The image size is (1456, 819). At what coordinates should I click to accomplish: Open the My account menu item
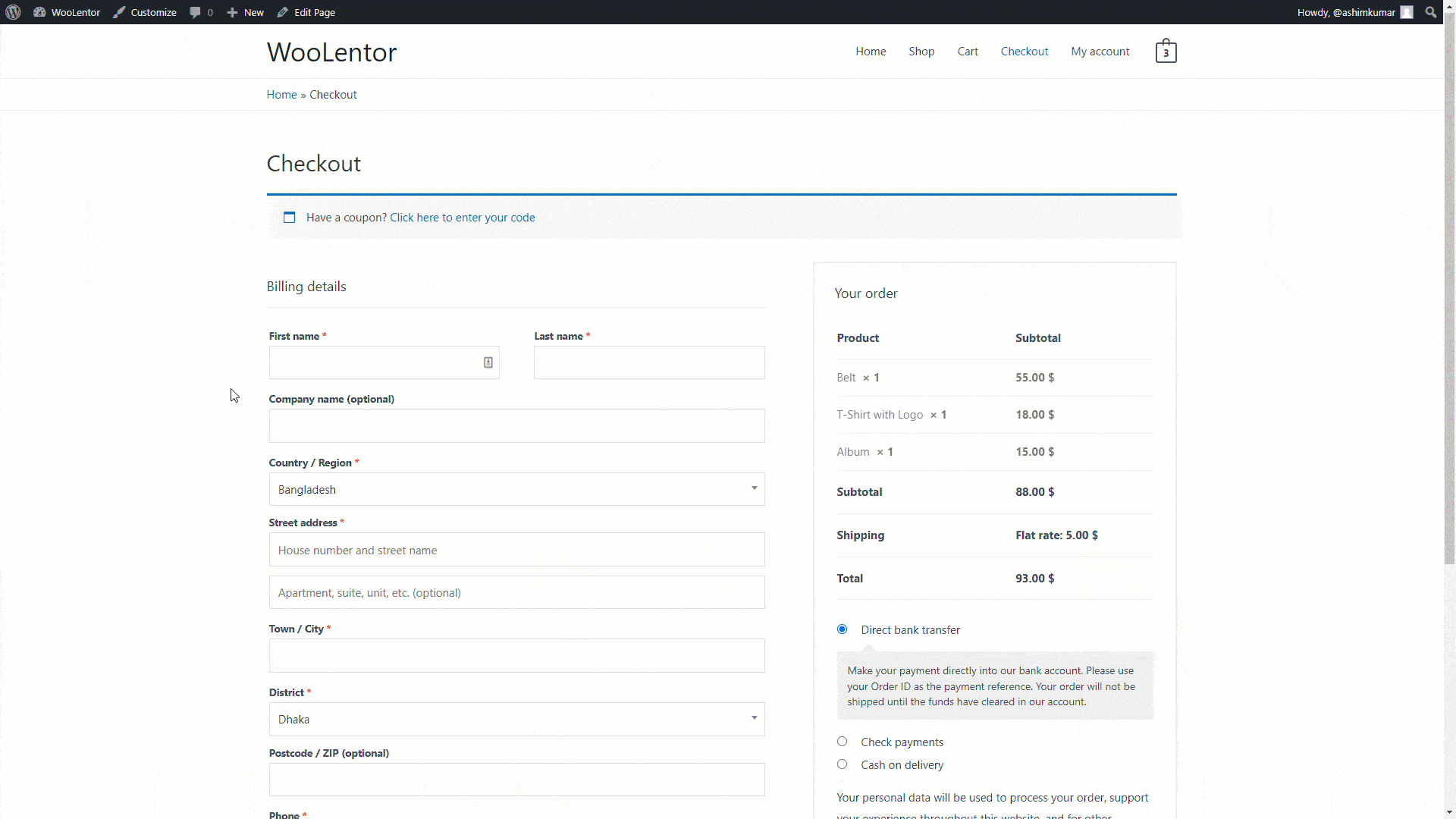coord(1100,52)
